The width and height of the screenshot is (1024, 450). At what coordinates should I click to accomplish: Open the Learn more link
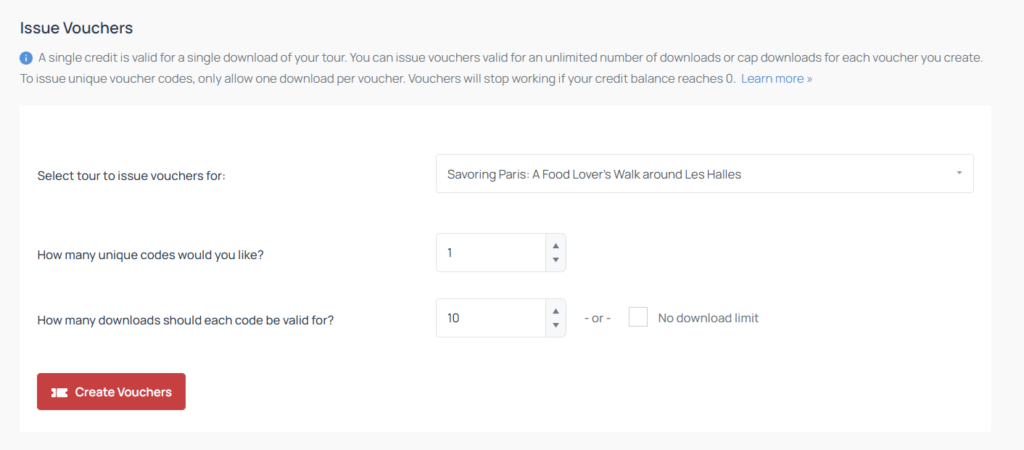point(776,78)
